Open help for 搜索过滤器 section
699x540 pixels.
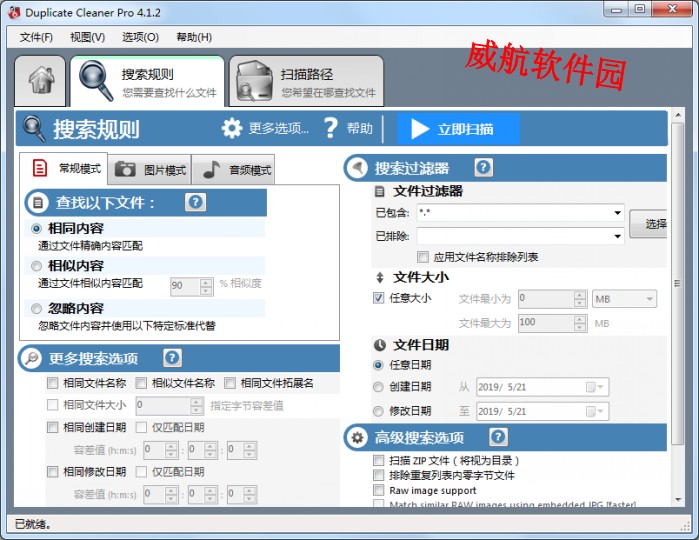(x=484, y=168)
